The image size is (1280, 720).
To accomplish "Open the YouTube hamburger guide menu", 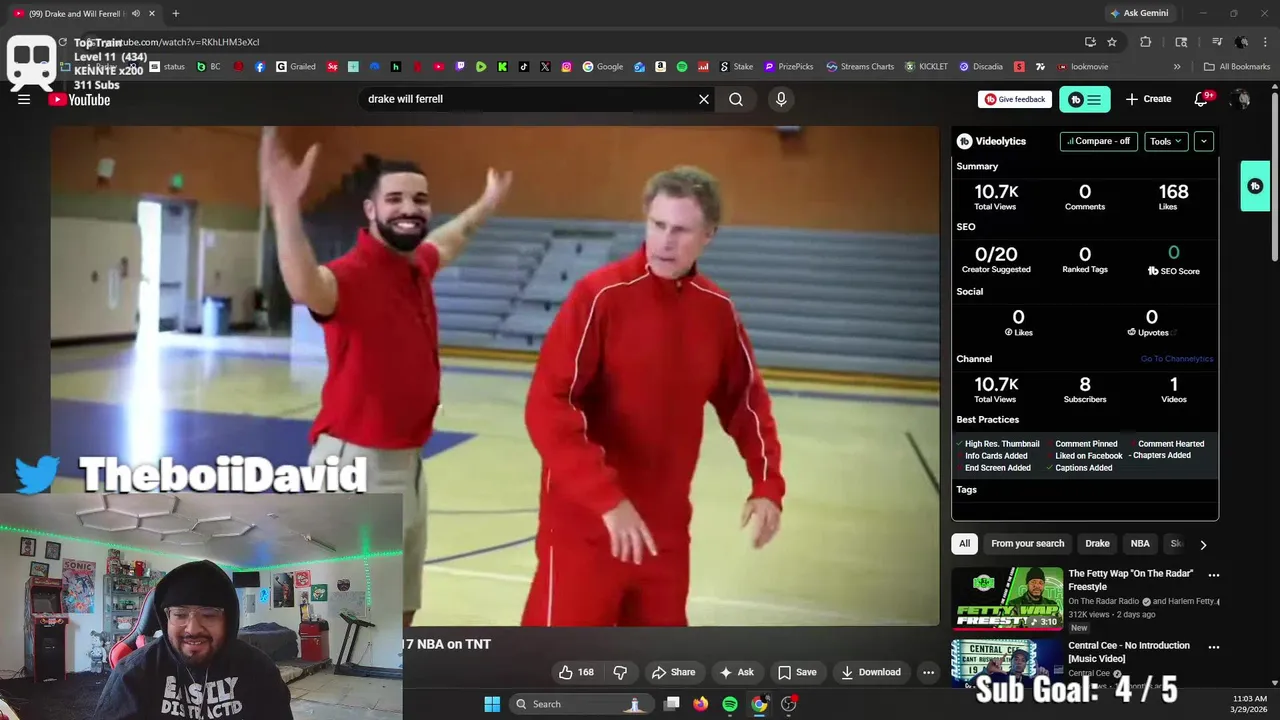I will (x=24, y=99).
